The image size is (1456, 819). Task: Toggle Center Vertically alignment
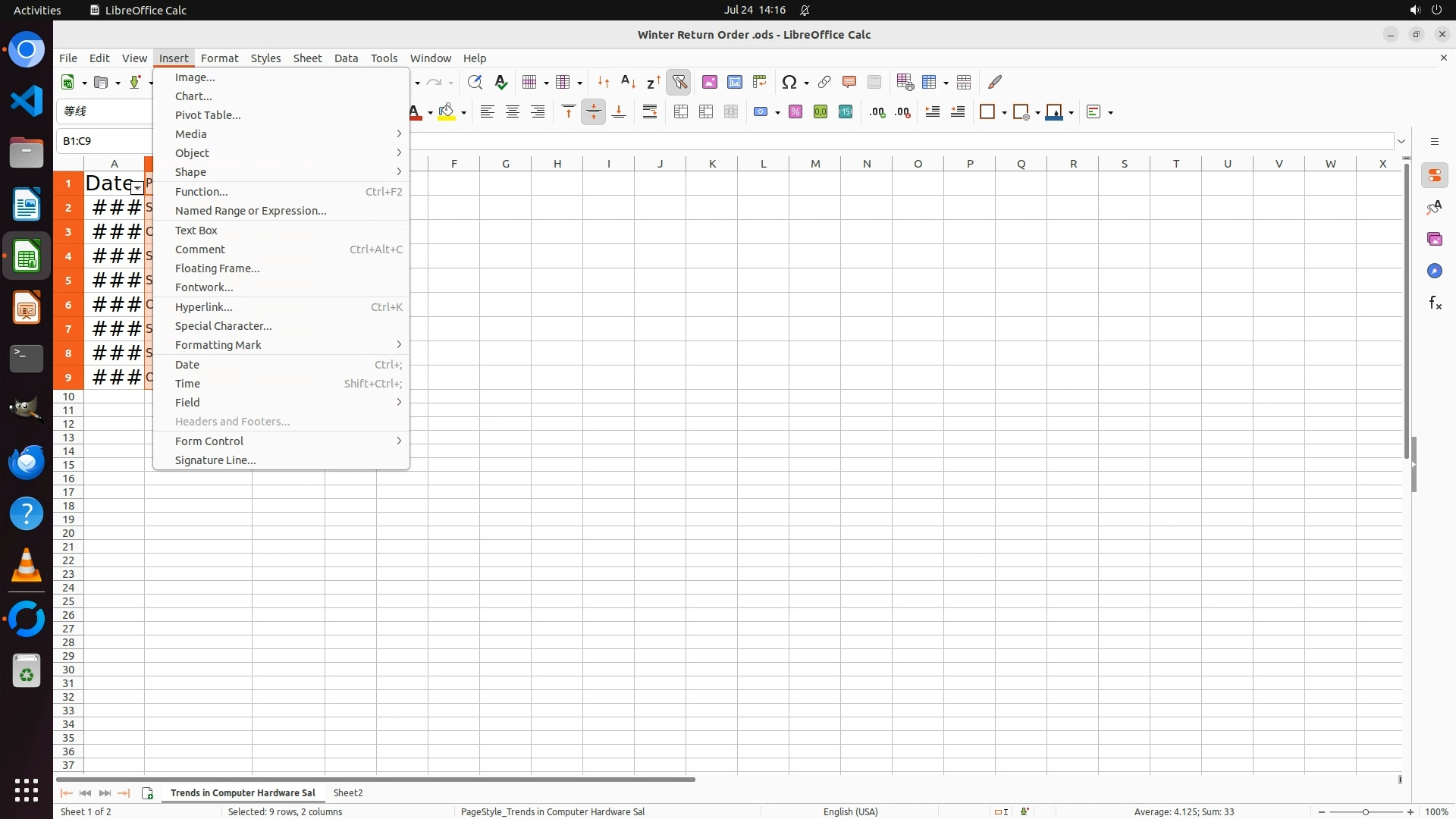coord(594,112)
